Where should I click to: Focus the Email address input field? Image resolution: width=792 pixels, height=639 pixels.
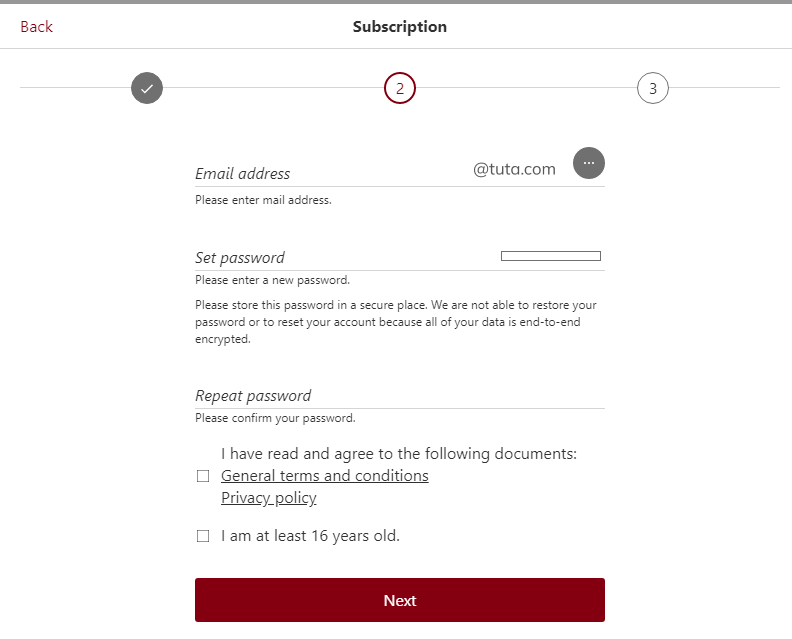click(x=330, y=172)
